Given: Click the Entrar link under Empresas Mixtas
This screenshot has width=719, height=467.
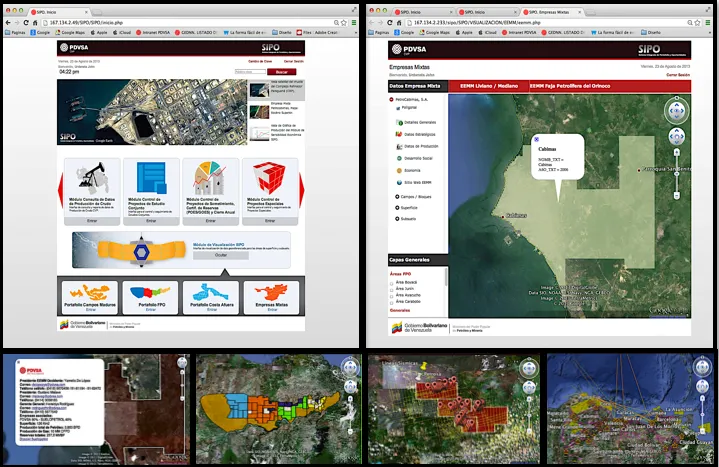Looking at the screenshot, I should pos(272,310).
